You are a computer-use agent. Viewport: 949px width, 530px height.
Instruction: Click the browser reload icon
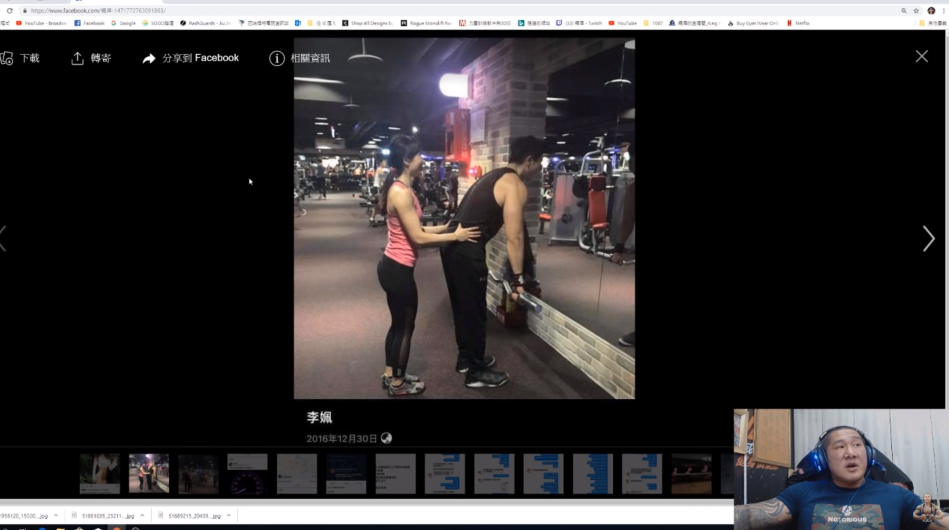[10, 10]
